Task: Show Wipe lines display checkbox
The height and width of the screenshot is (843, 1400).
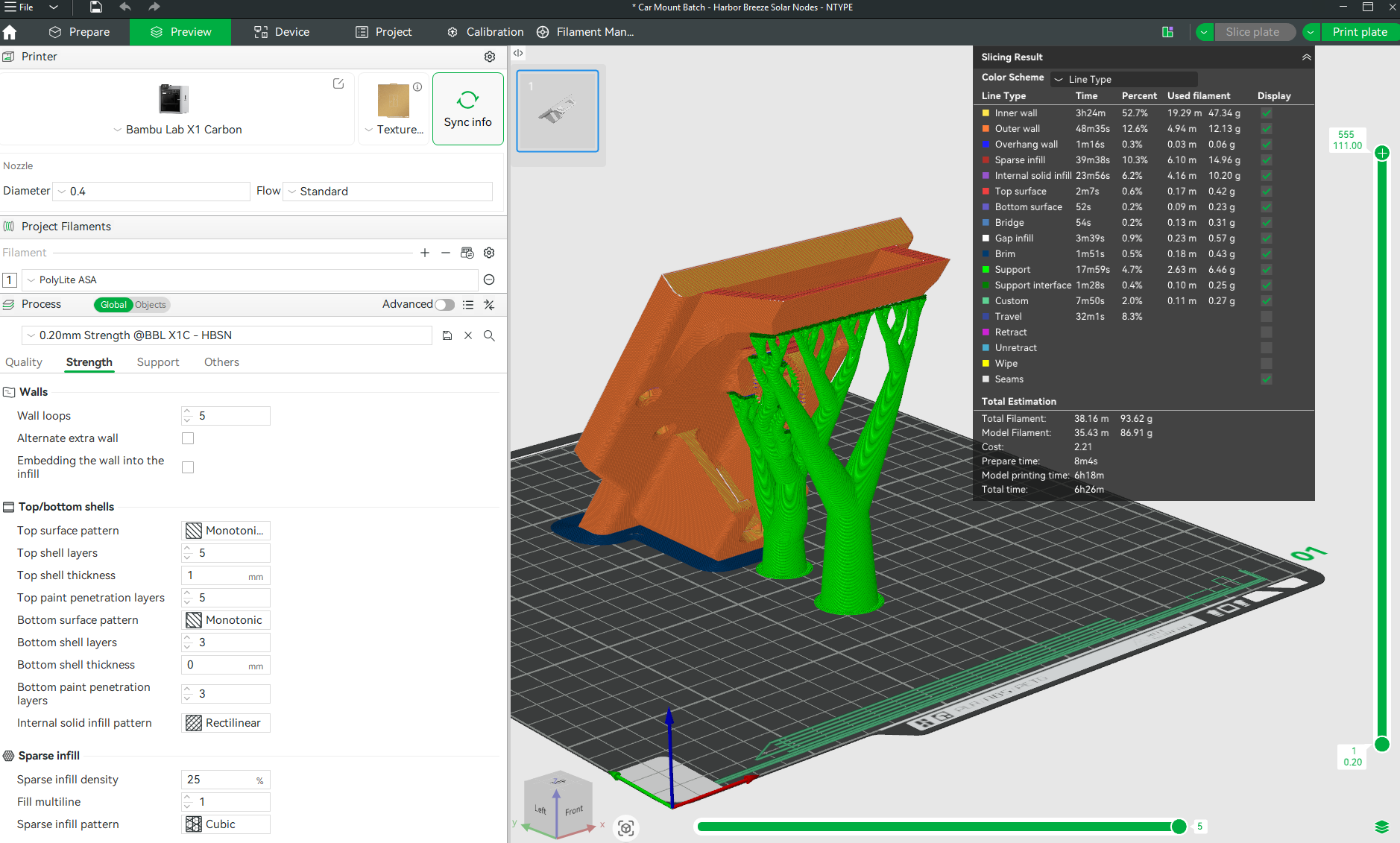Action: (x=1266, y=364)
